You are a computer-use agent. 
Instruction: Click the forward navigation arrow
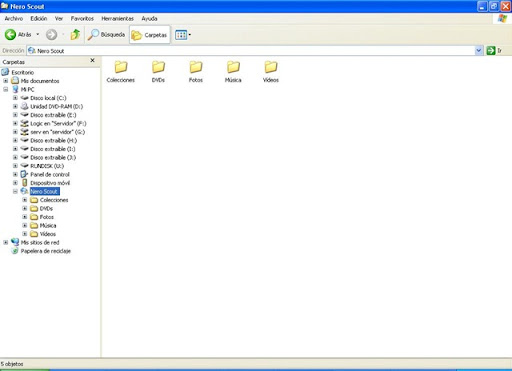point(51,34)
